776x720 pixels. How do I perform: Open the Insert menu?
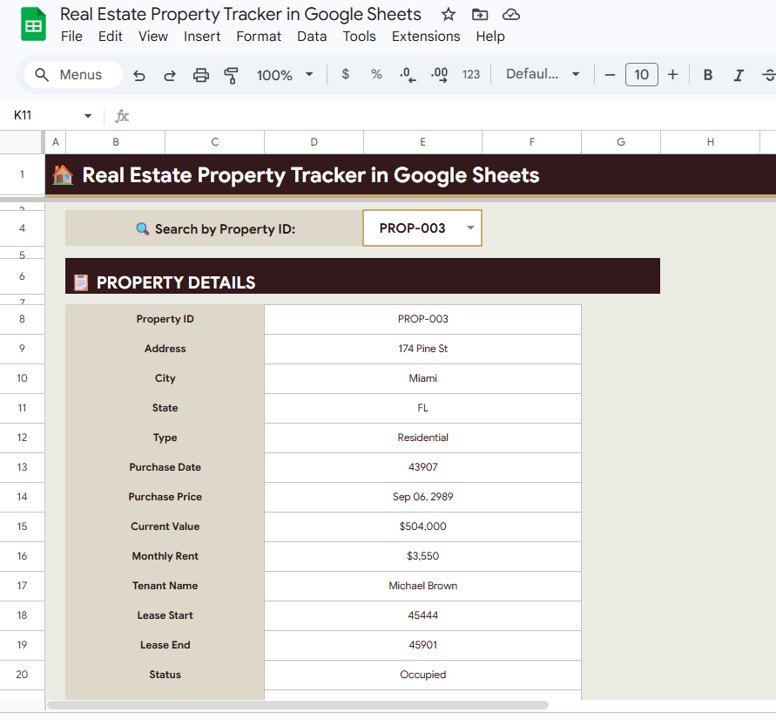coord(202,36)
